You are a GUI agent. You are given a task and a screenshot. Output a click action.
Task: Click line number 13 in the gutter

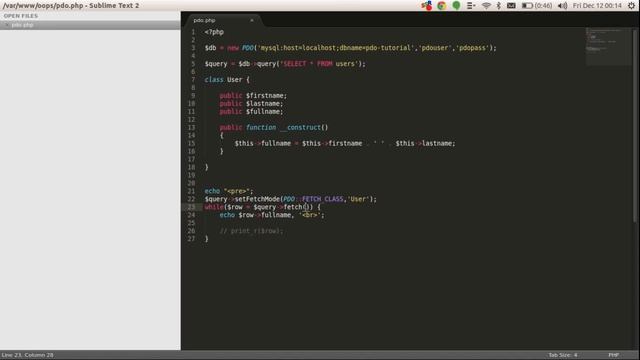191,127
